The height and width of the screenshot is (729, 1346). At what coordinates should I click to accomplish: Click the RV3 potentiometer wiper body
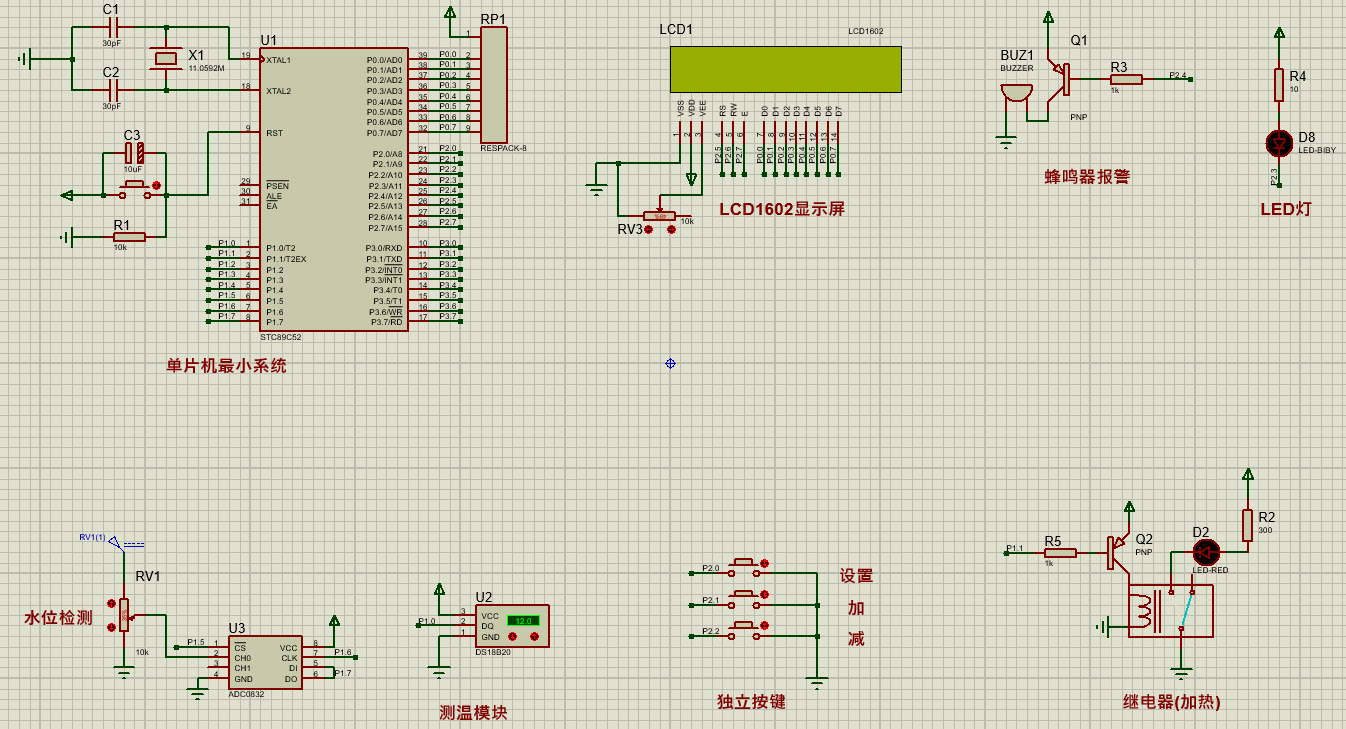pyautogui.click(x=659, y=216)
